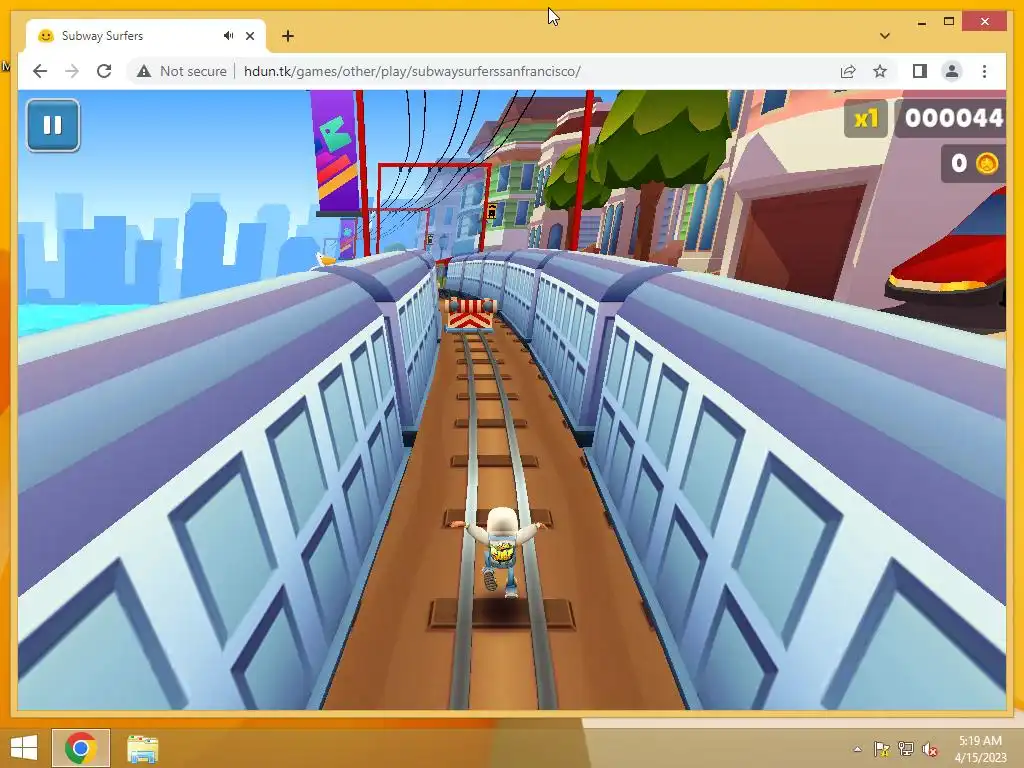Screen dimensions: 1024x768
Task: Reload the current page
Action: [104, 71]
